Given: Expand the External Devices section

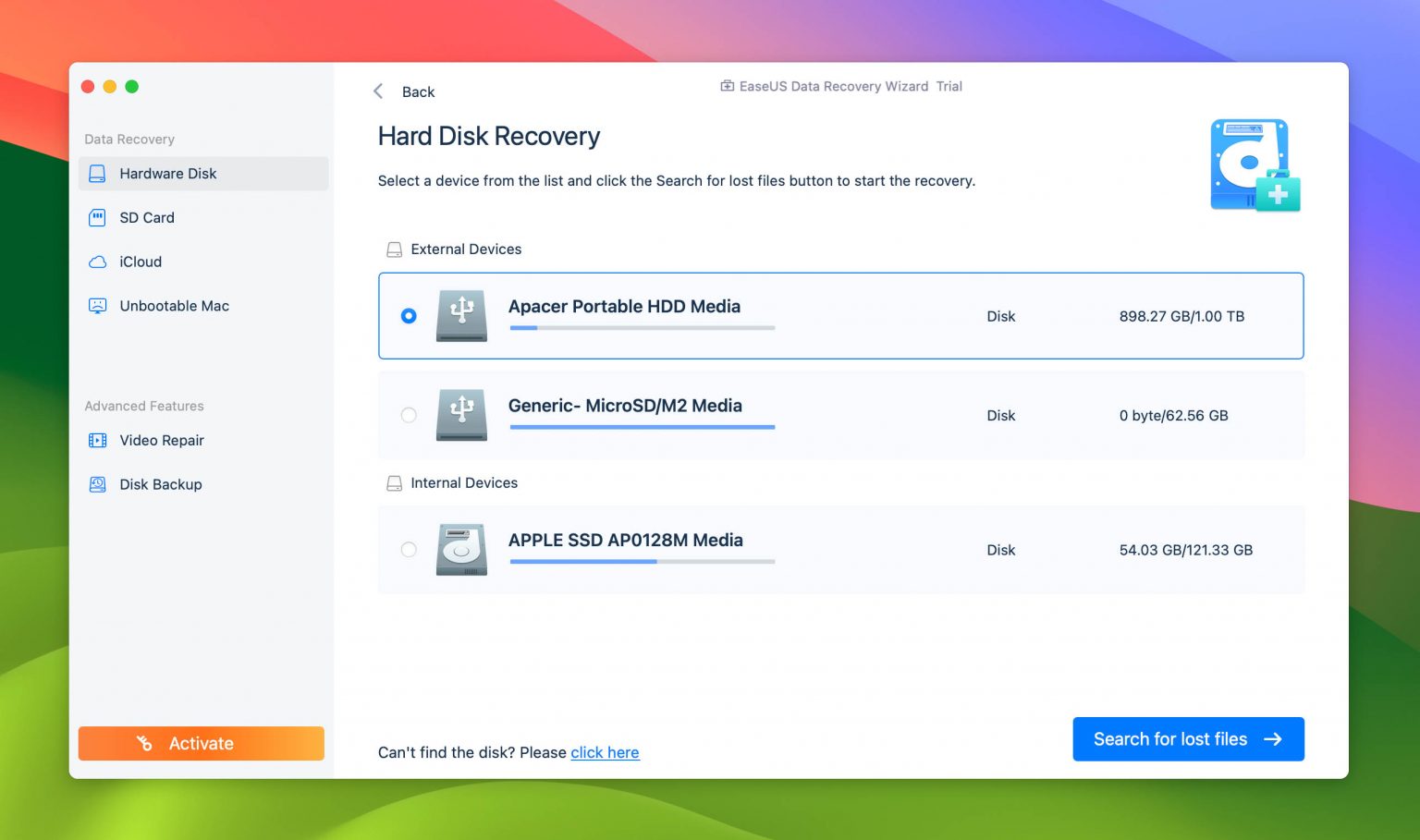Looking at the screenshot, I should (465, 249).
